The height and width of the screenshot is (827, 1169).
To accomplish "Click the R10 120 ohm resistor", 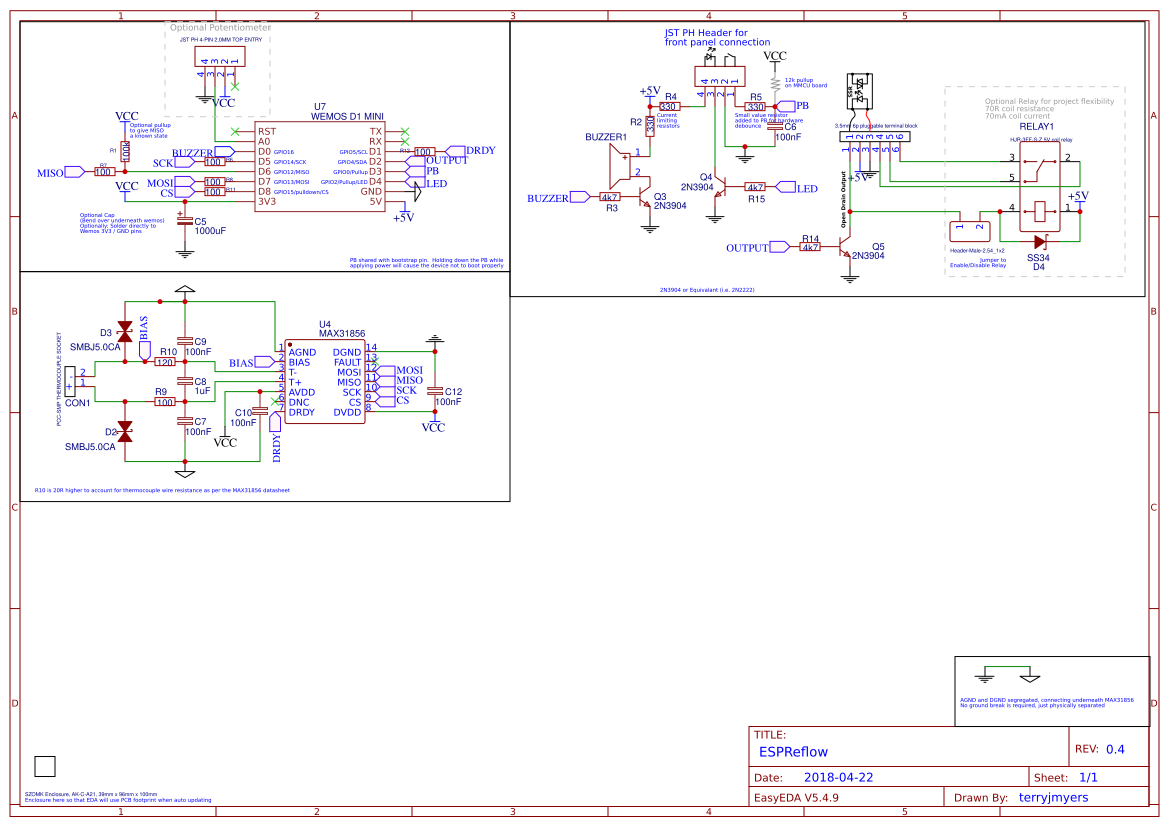I will coord(165,362).
